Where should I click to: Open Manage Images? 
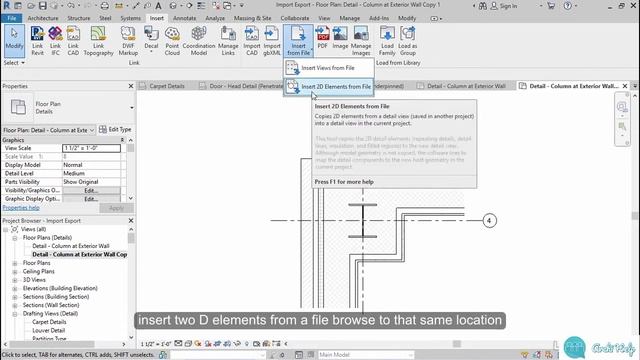point(361,41)
